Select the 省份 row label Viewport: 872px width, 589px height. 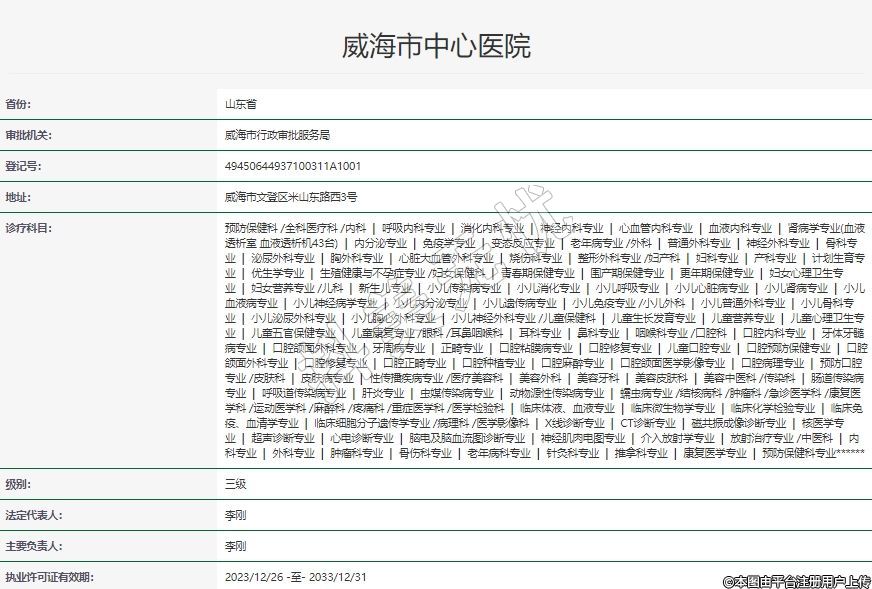tap(18, 104)
